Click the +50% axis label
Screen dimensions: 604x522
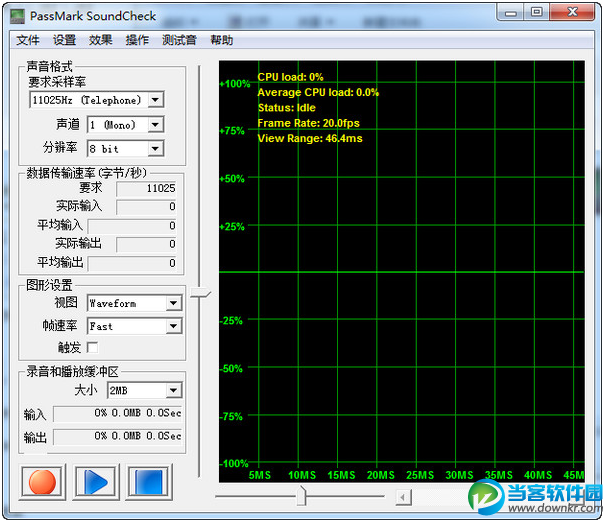pyautogui.click(x=232, y=179)
